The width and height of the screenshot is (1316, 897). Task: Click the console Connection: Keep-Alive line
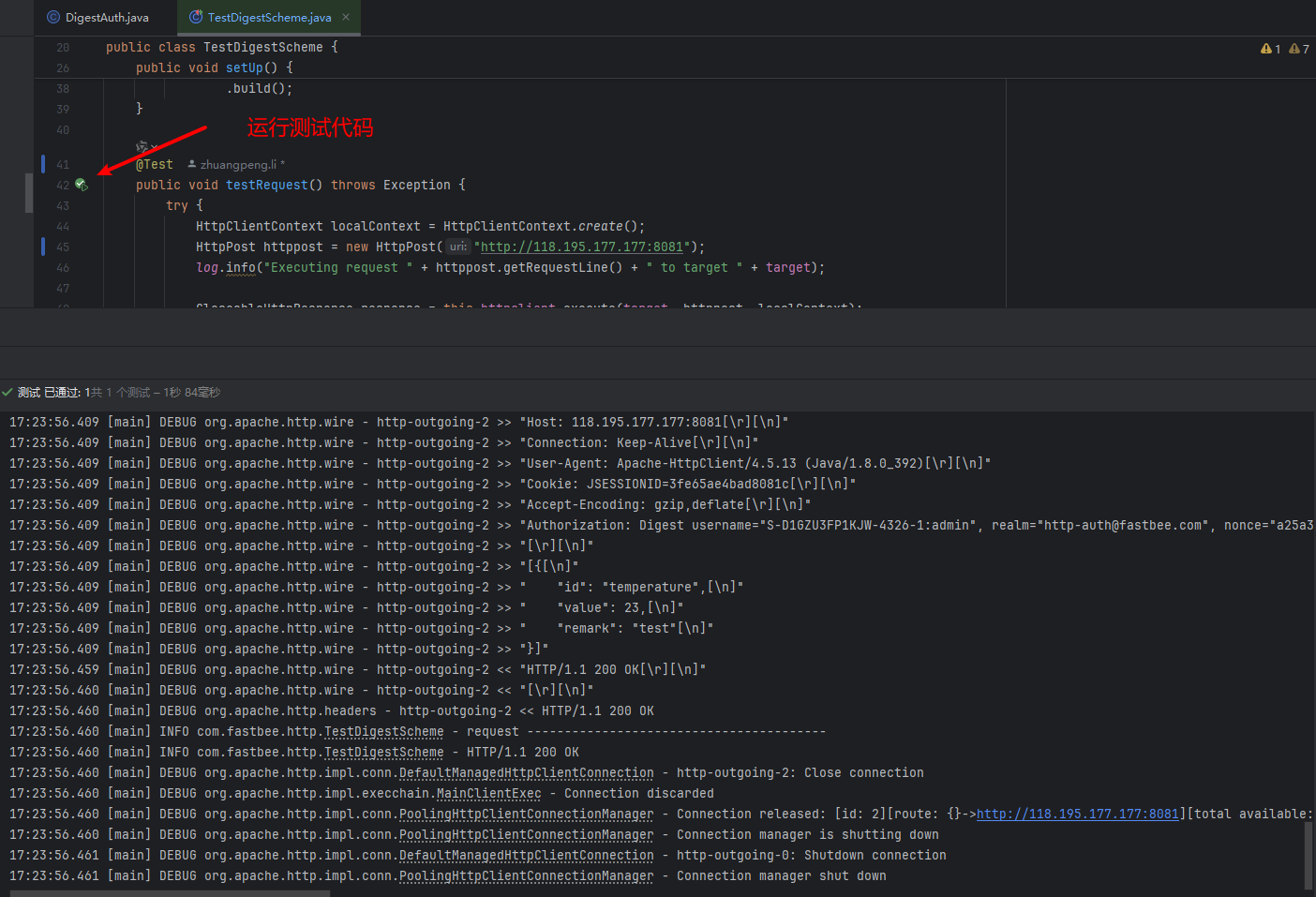point(384,442)
